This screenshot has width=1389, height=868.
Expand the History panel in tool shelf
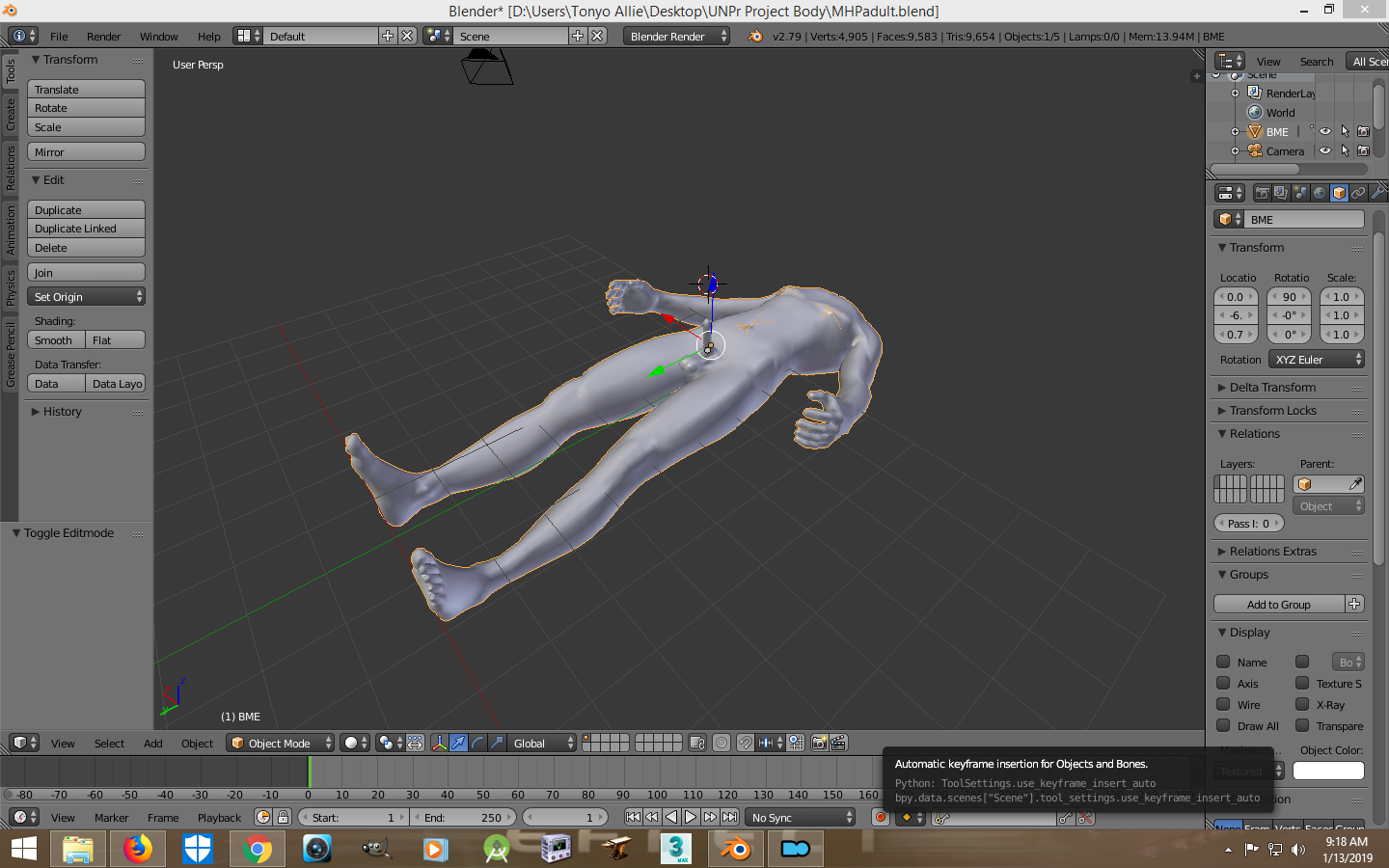pos(62,412)
